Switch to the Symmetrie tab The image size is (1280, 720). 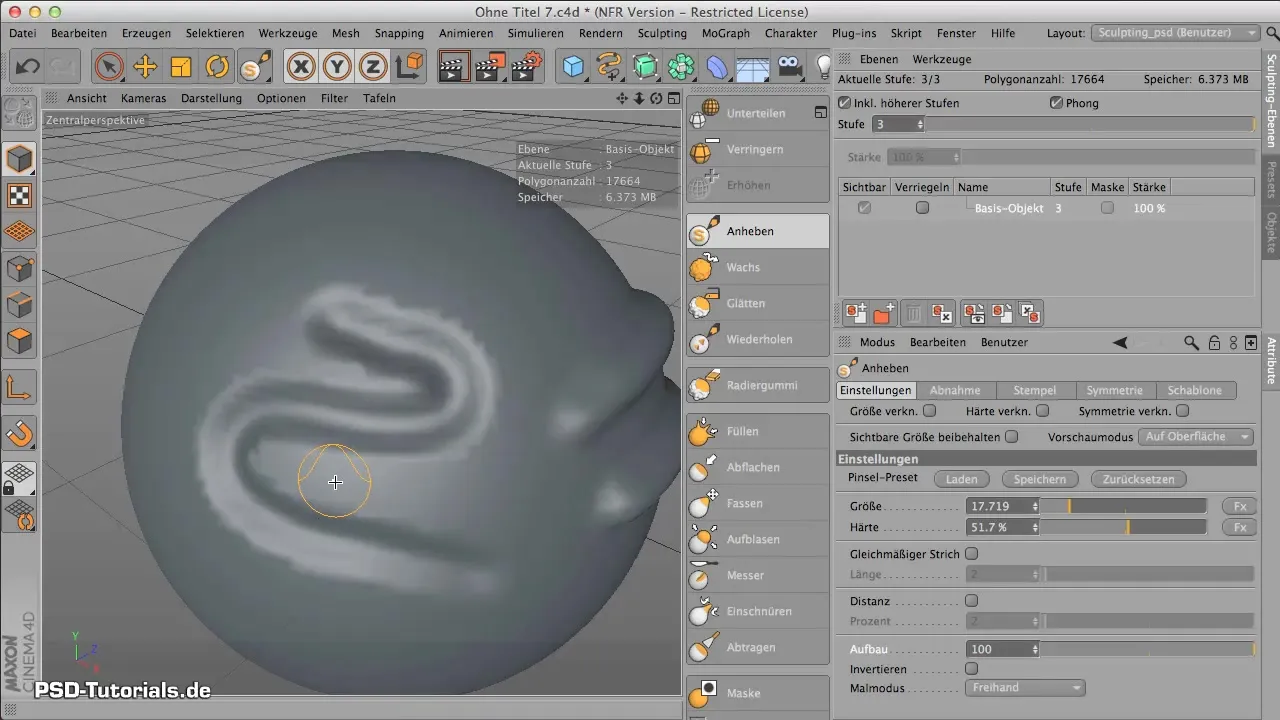[x=1114, y=390]
